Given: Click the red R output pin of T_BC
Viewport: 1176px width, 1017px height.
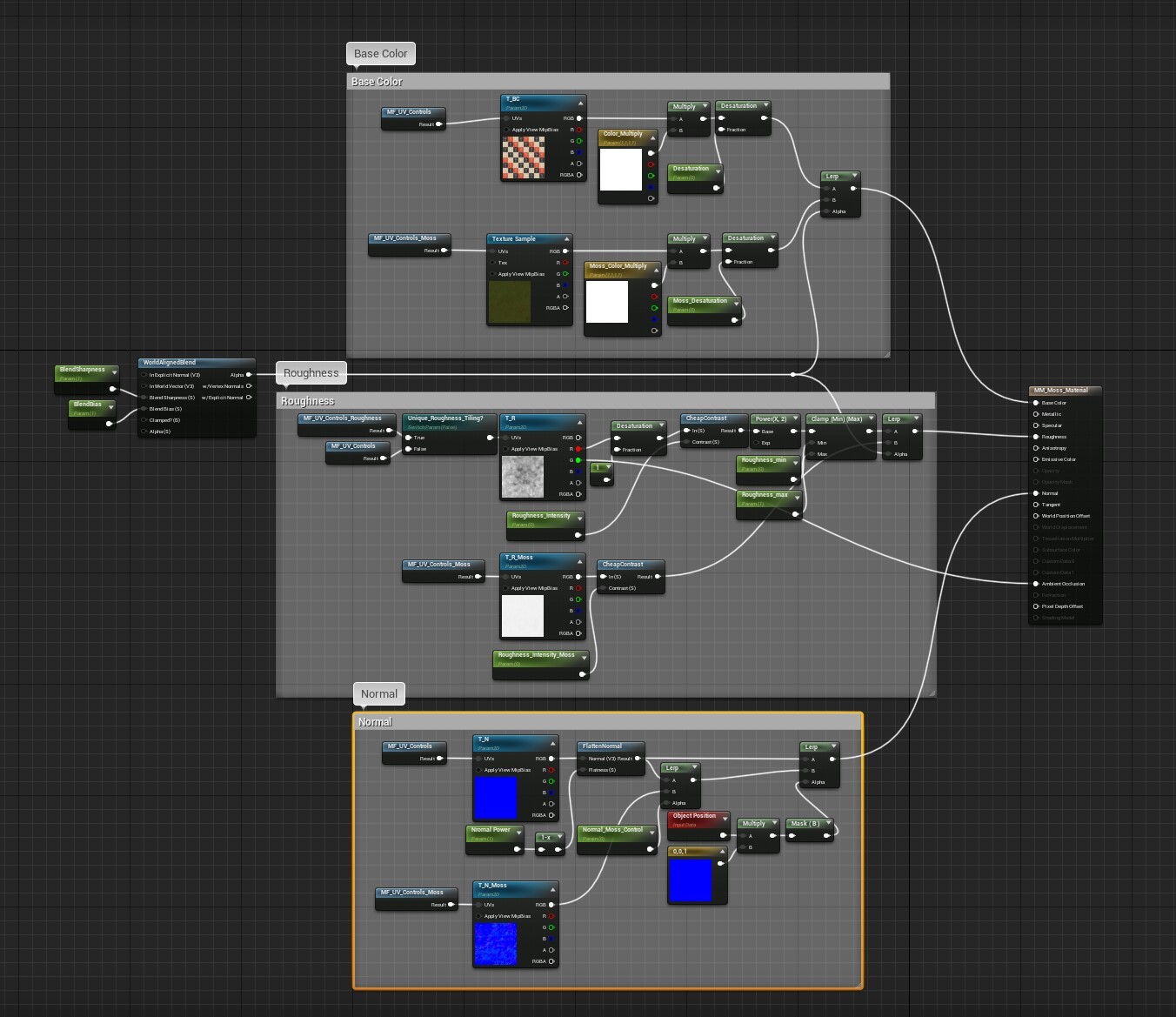Looking at the screenshot, I should tap(579, 130).
